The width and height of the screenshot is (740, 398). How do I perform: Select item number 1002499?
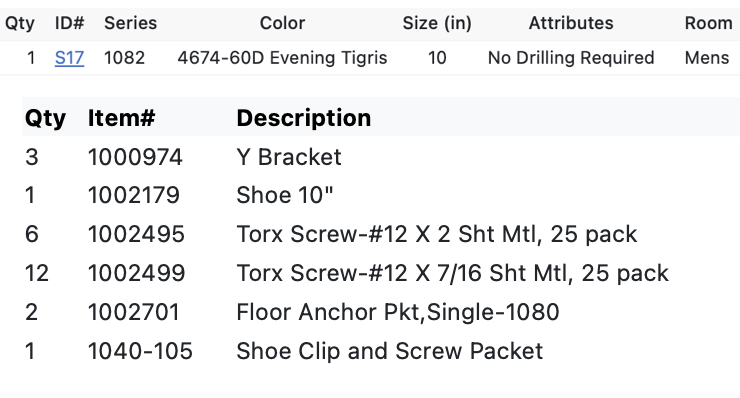(136, 273)
